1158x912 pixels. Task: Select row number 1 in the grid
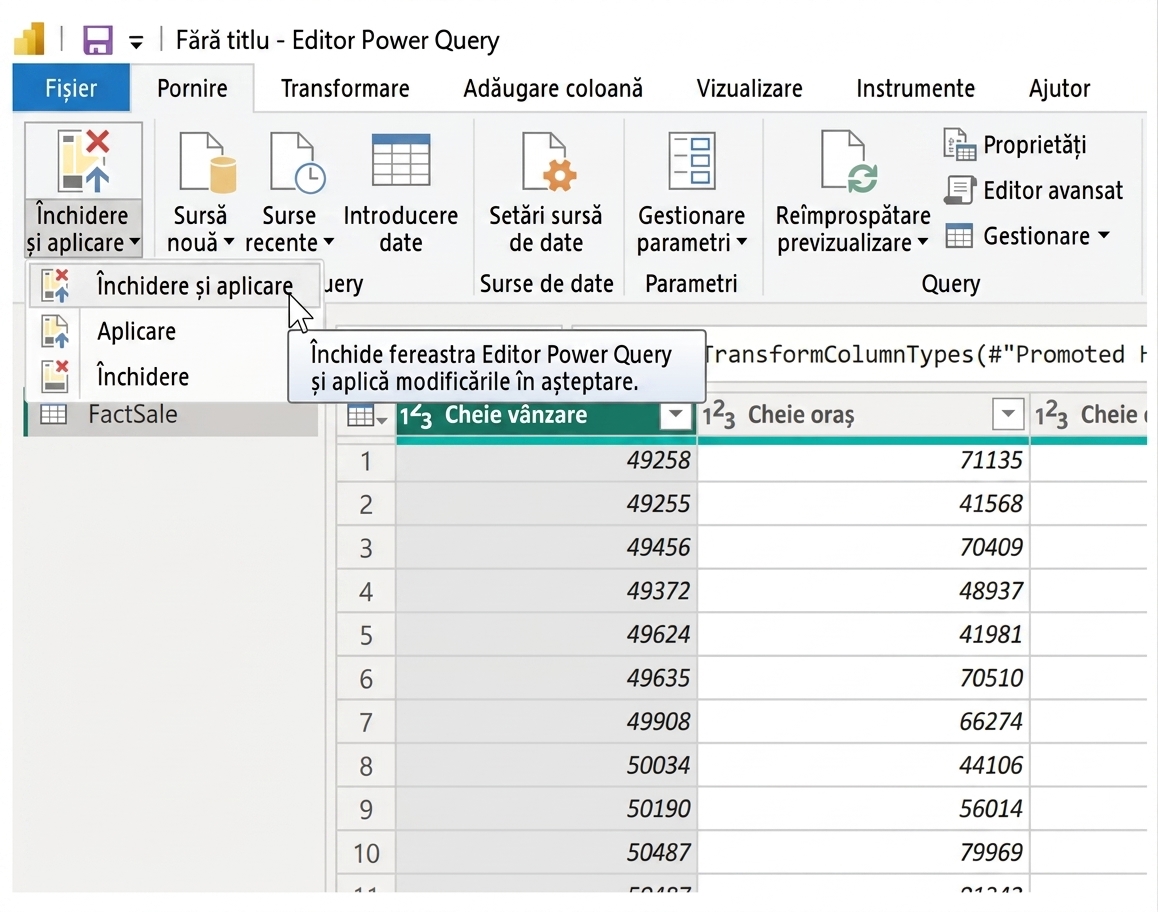pos(366,461)
